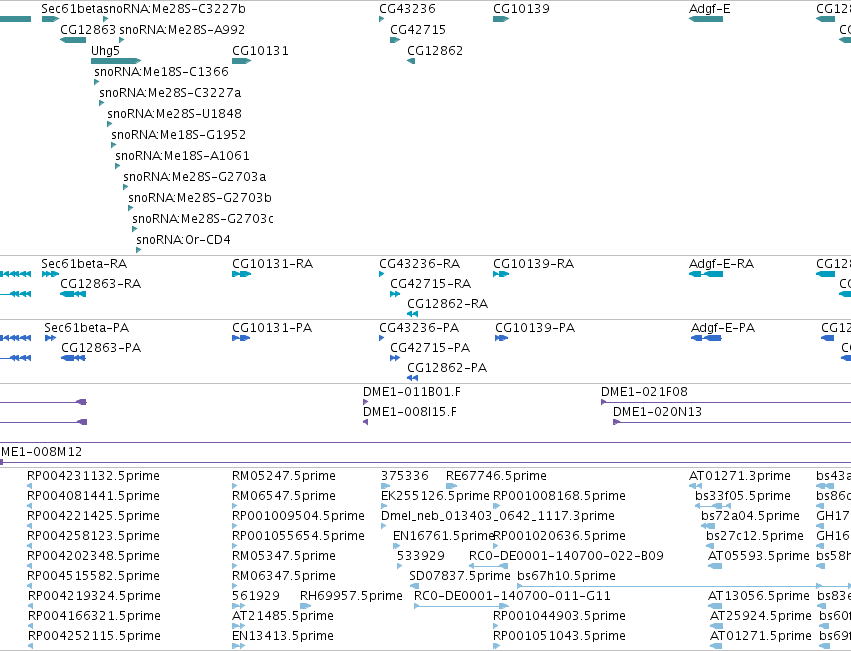Screen dimensions: 851x651
Task: Select the Adgf-E-RA transcript label
Action: coord(721,264)
